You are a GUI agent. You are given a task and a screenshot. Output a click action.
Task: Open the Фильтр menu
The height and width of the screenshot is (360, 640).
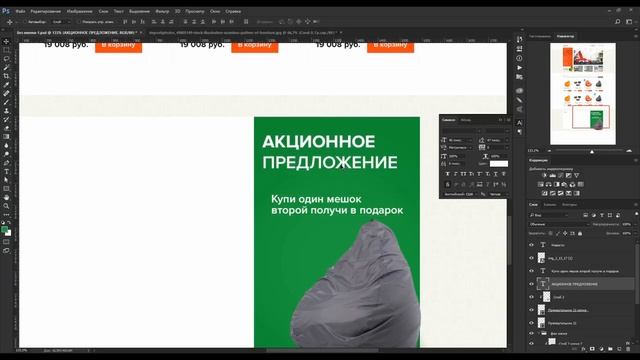coord(162,11)
